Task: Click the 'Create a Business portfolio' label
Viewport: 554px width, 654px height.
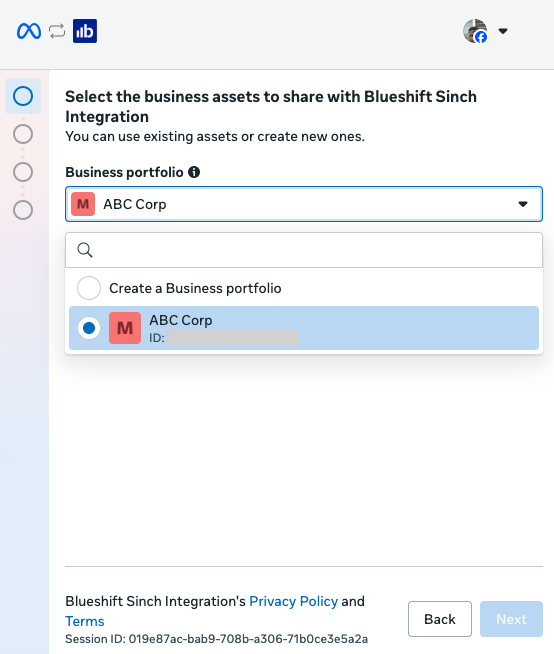Action: [195, 288]
